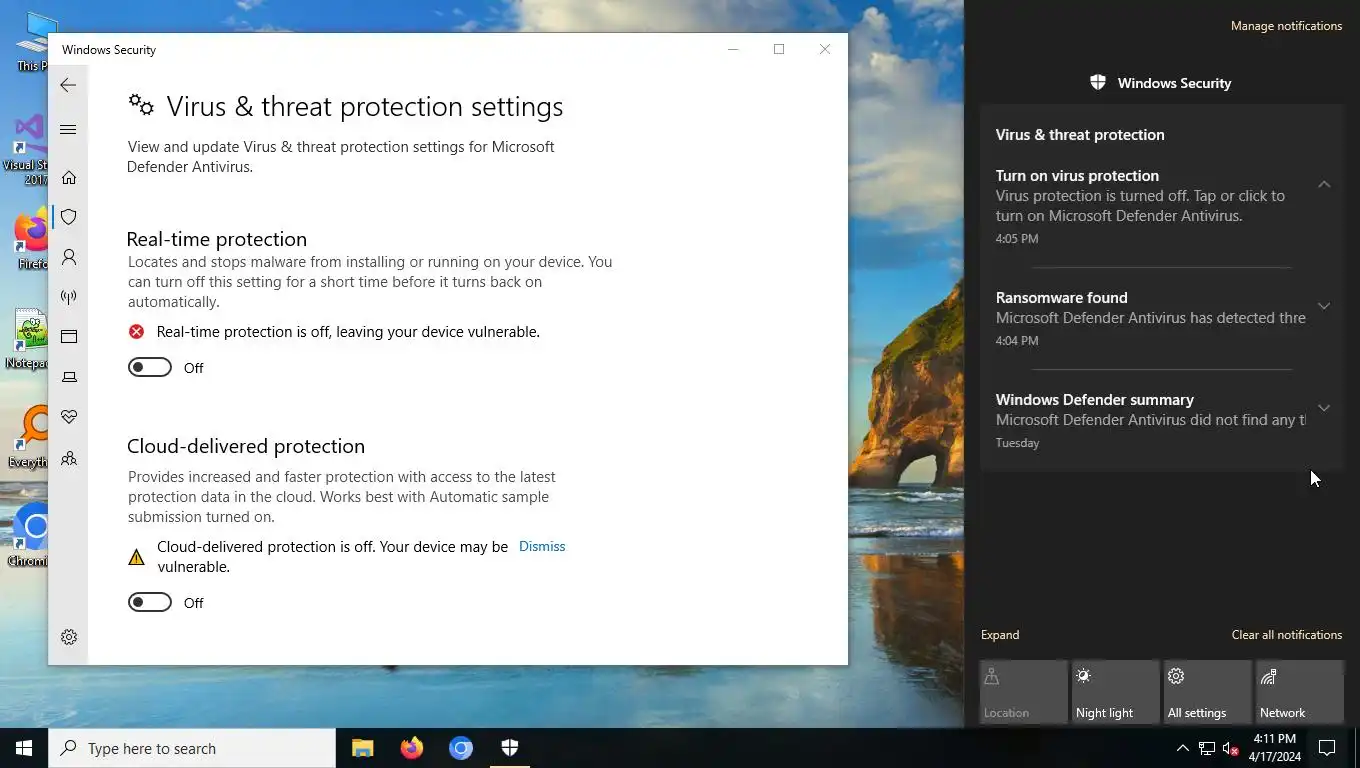Image resolution: width=1360 pixels, height=768 pixels.
Task: Open Chromium from the taskbar
Action: point(461,748)
